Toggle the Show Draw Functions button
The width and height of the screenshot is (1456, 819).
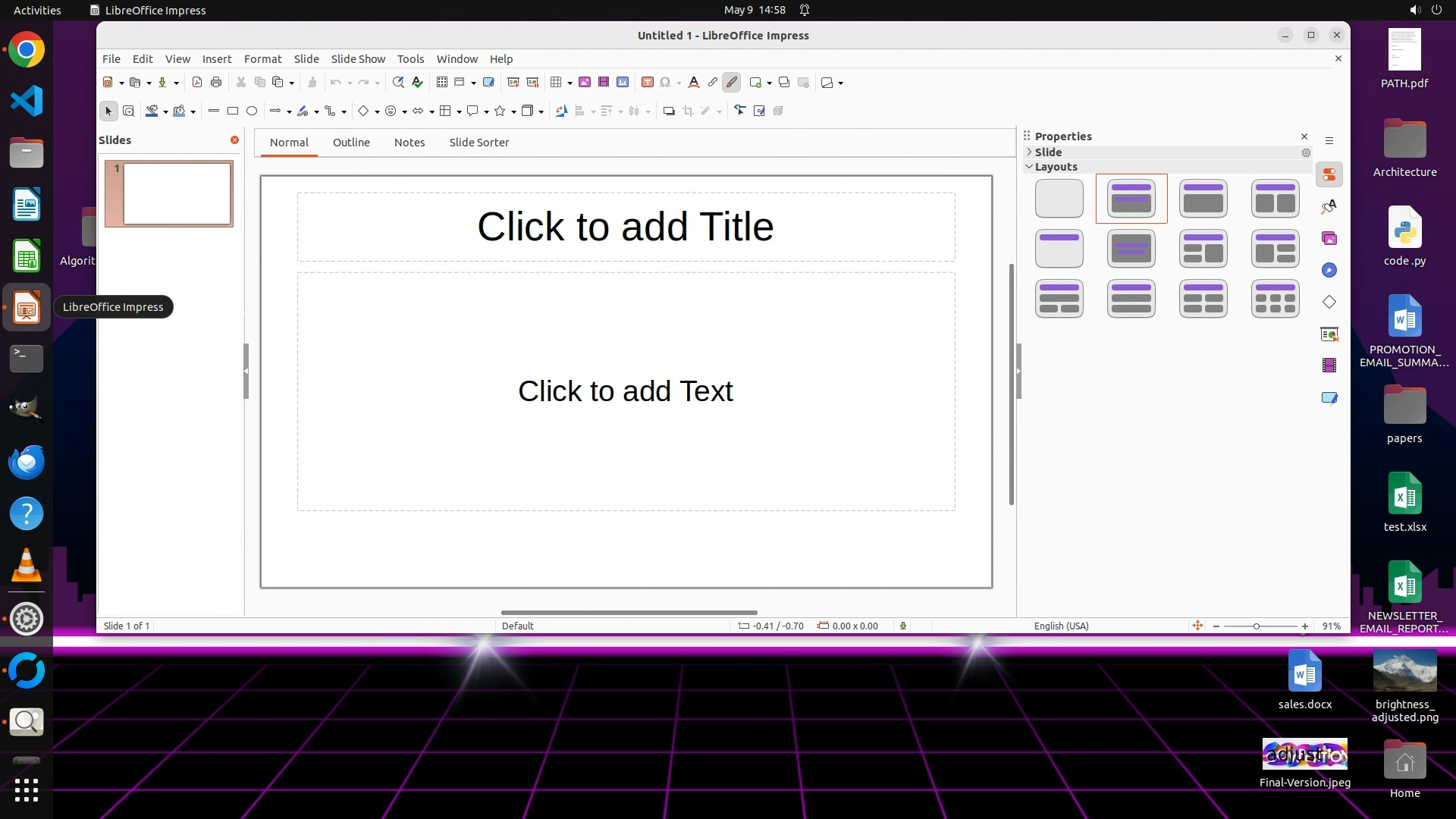tap(731, 83)
